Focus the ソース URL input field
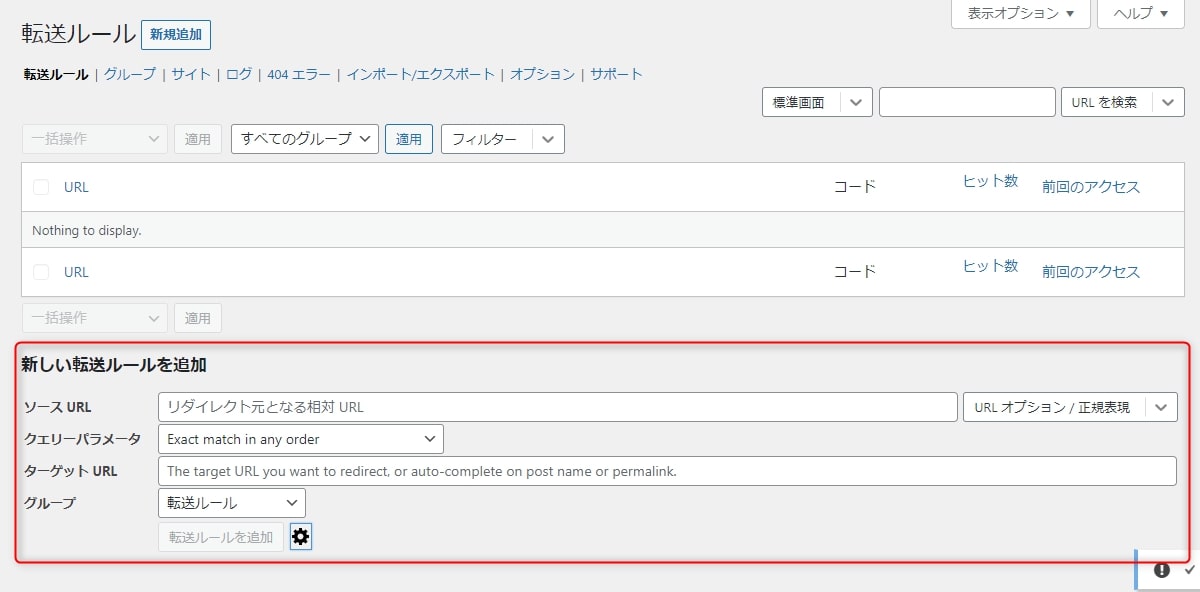The height and width of the screenshot is (592, 1200). pos(558,407)
